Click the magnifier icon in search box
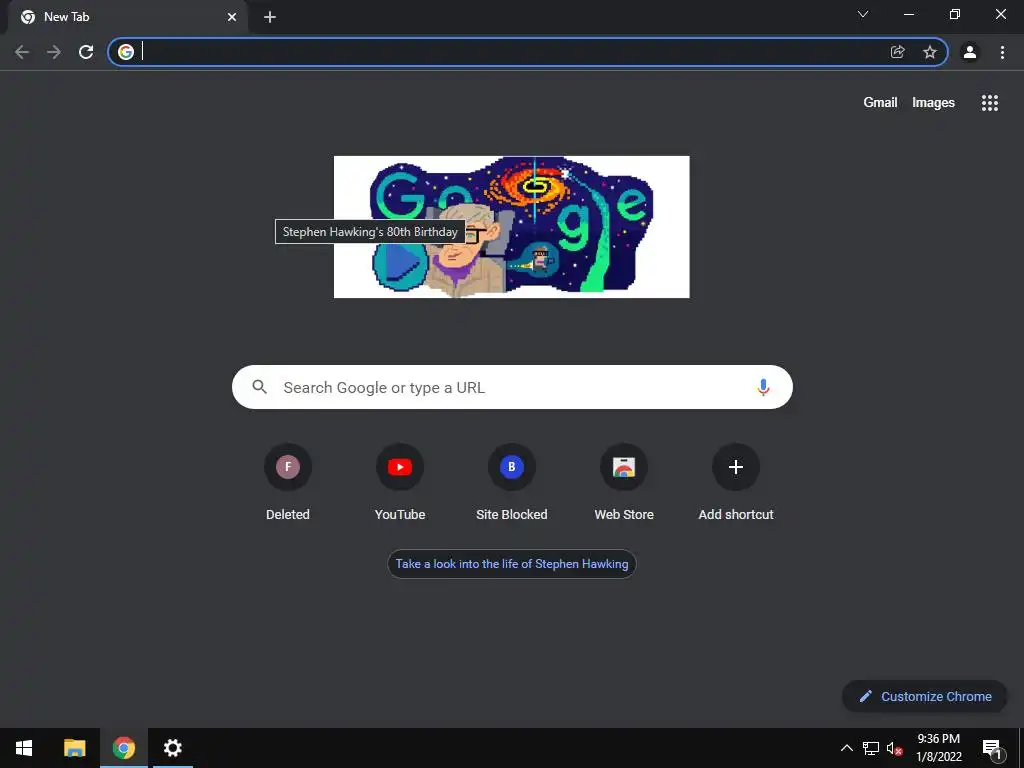 click(260, 387)
